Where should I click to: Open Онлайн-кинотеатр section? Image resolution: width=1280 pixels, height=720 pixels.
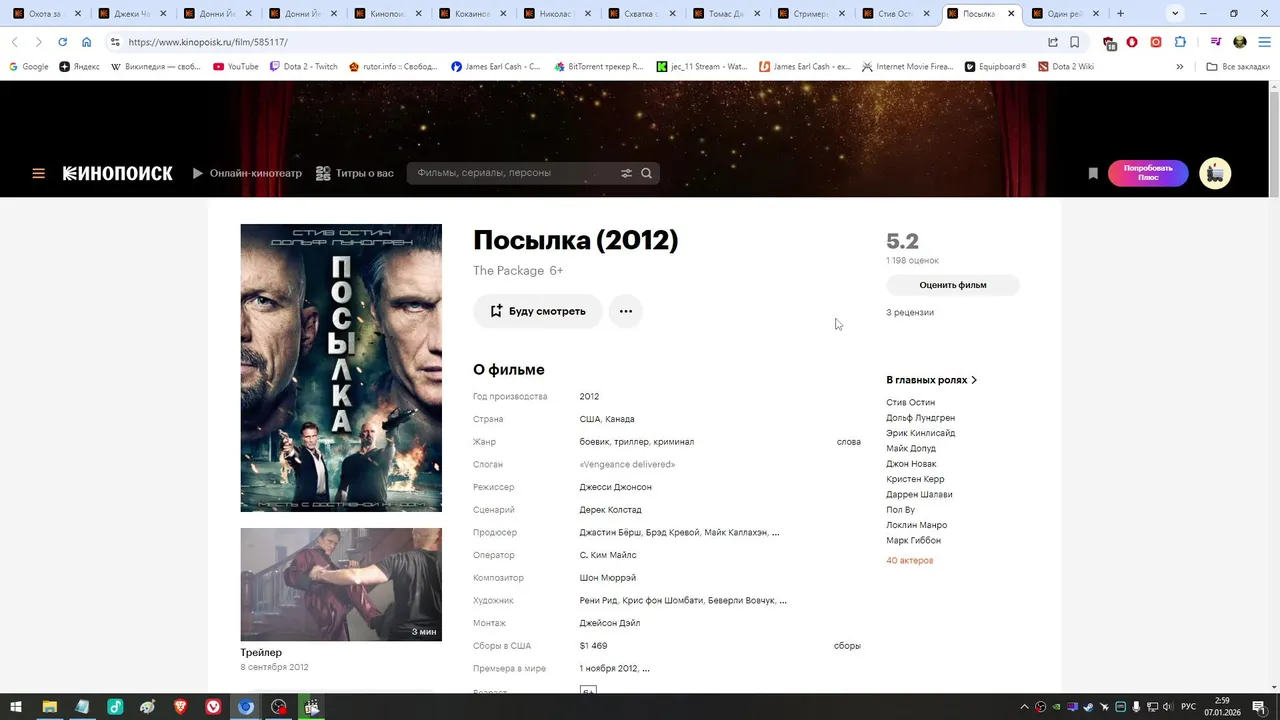[x=247, y=173]
